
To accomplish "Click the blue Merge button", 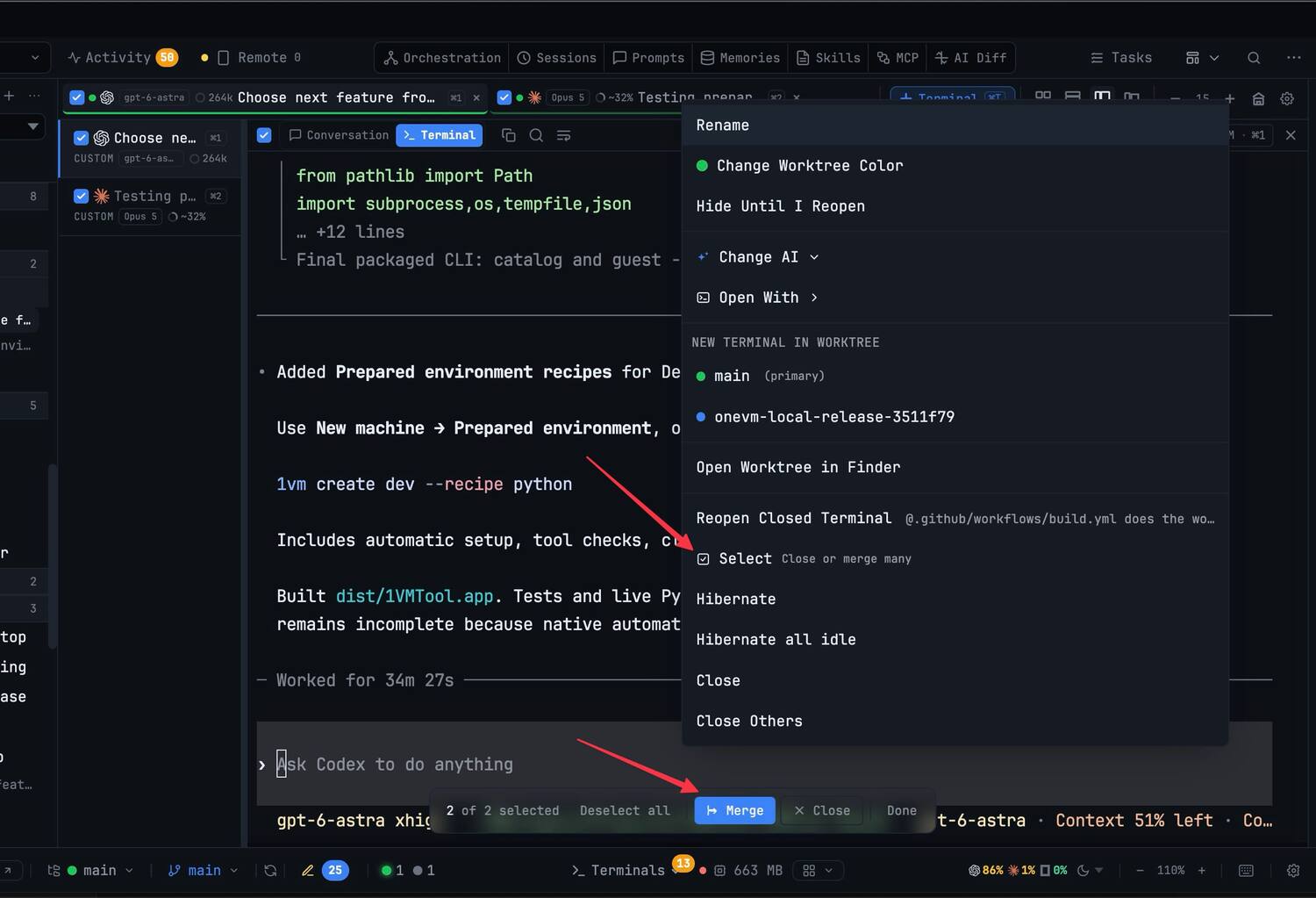I will pyautogui.click(x=734, y=810).
